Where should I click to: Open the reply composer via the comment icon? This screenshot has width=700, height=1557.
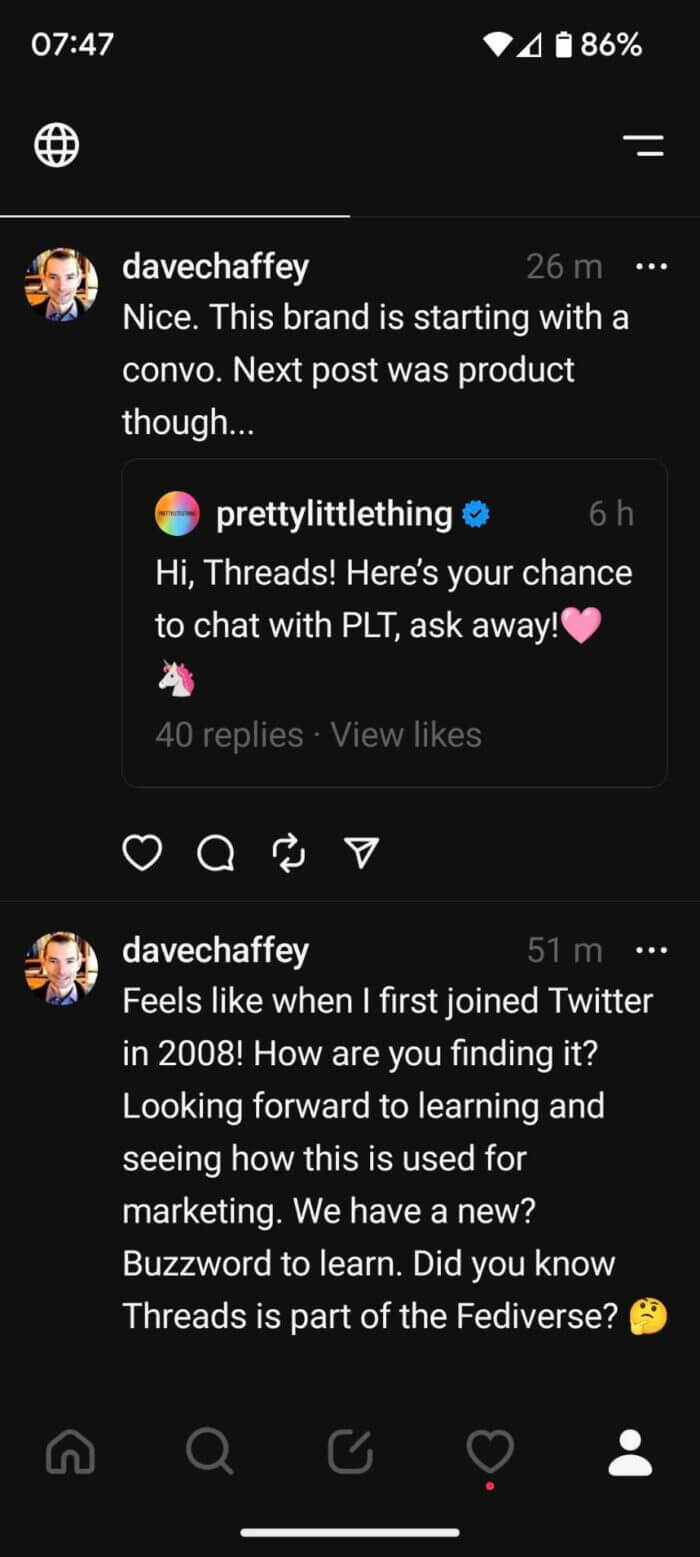[215, 852]
